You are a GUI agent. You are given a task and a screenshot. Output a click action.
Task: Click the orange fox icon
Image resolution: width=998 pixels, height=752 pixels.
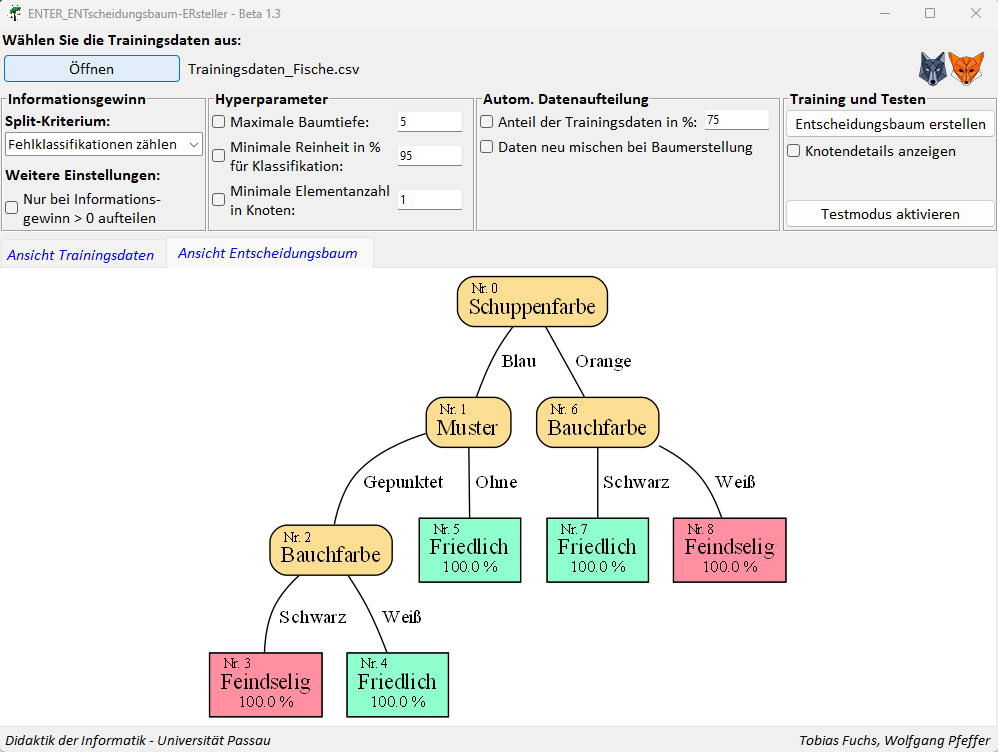click(x=966, y=69)
